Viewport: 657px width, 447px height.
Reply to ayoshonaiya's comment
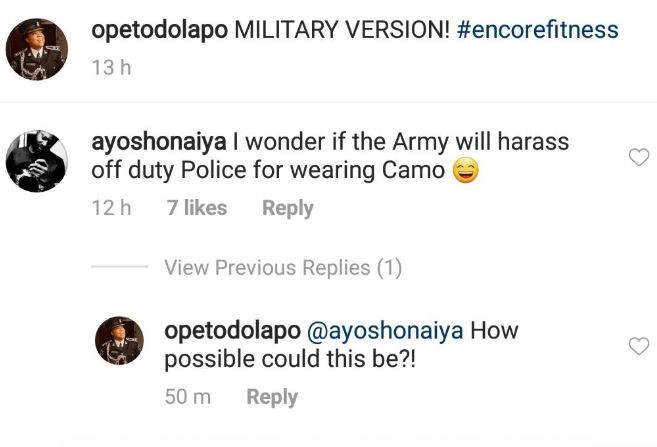[287, 208]
